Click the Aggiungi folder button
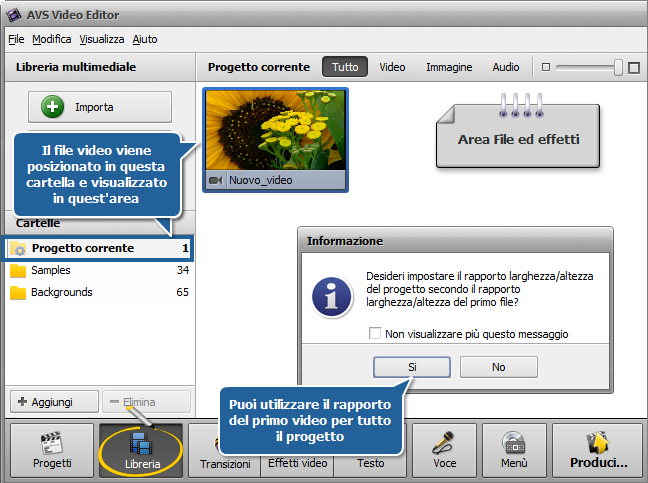The height and width of the screenshot is (483, 648). [x=54, y=402]
